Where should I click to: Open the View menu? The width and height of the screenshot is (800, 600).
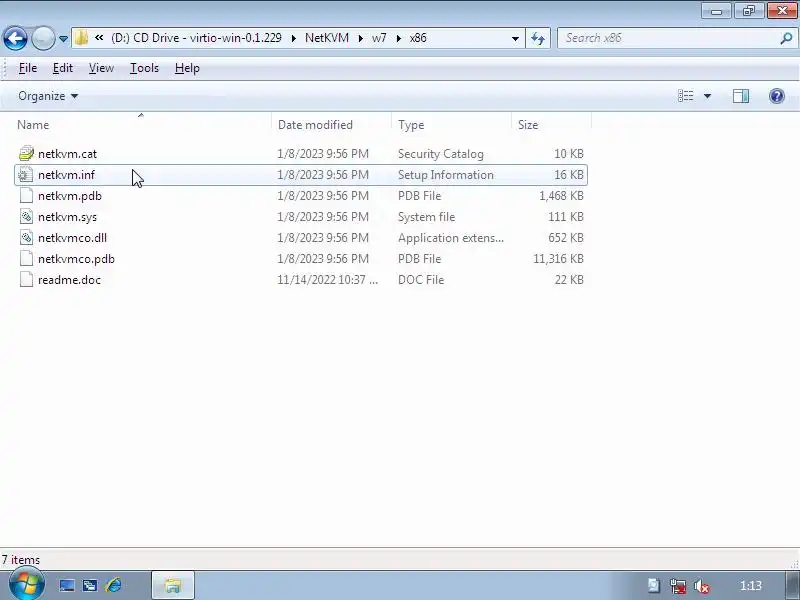[x=101, y=68]
